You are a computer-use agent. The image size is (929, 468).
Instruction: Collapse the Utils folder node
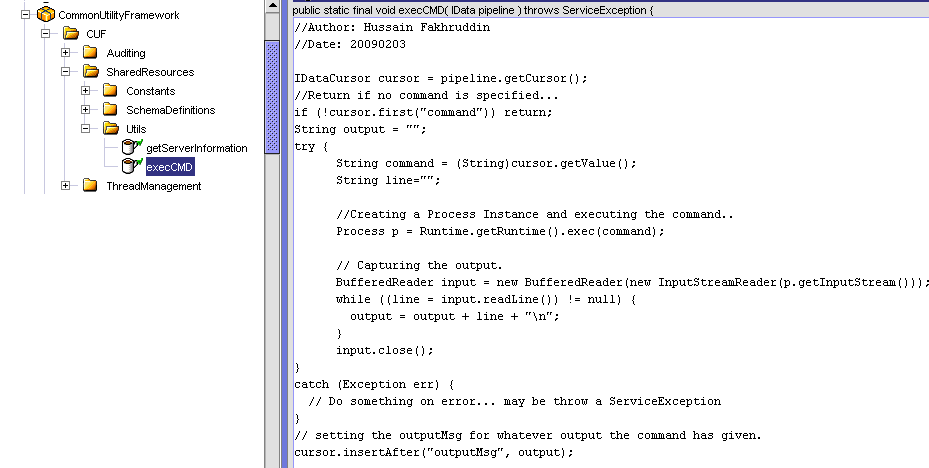tap(85, 129)
